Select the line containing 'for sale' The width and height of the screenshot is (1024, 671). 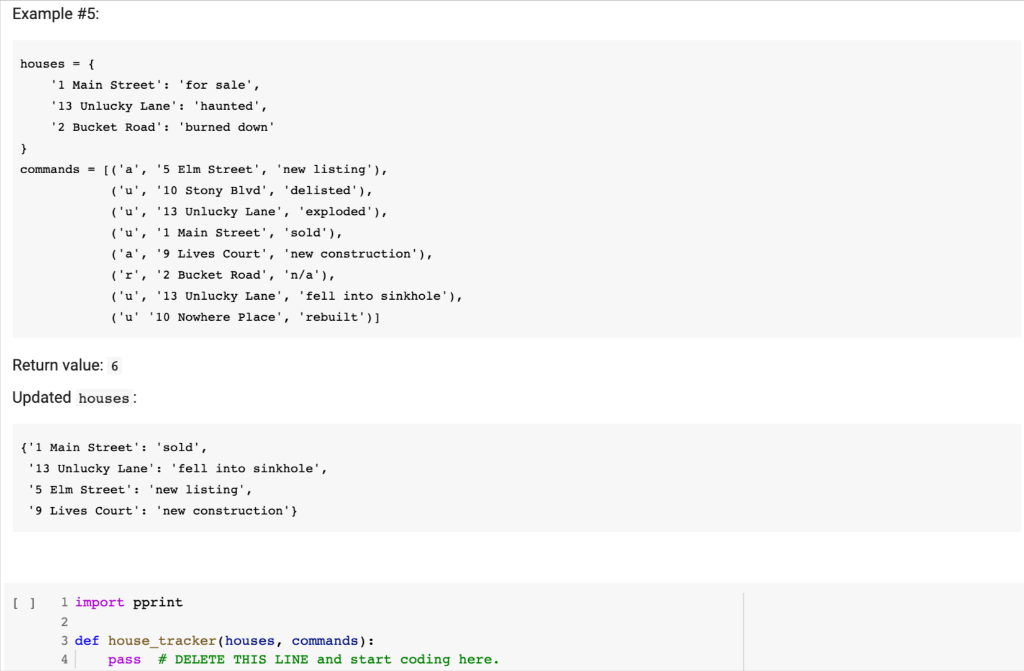pos(155,85)
